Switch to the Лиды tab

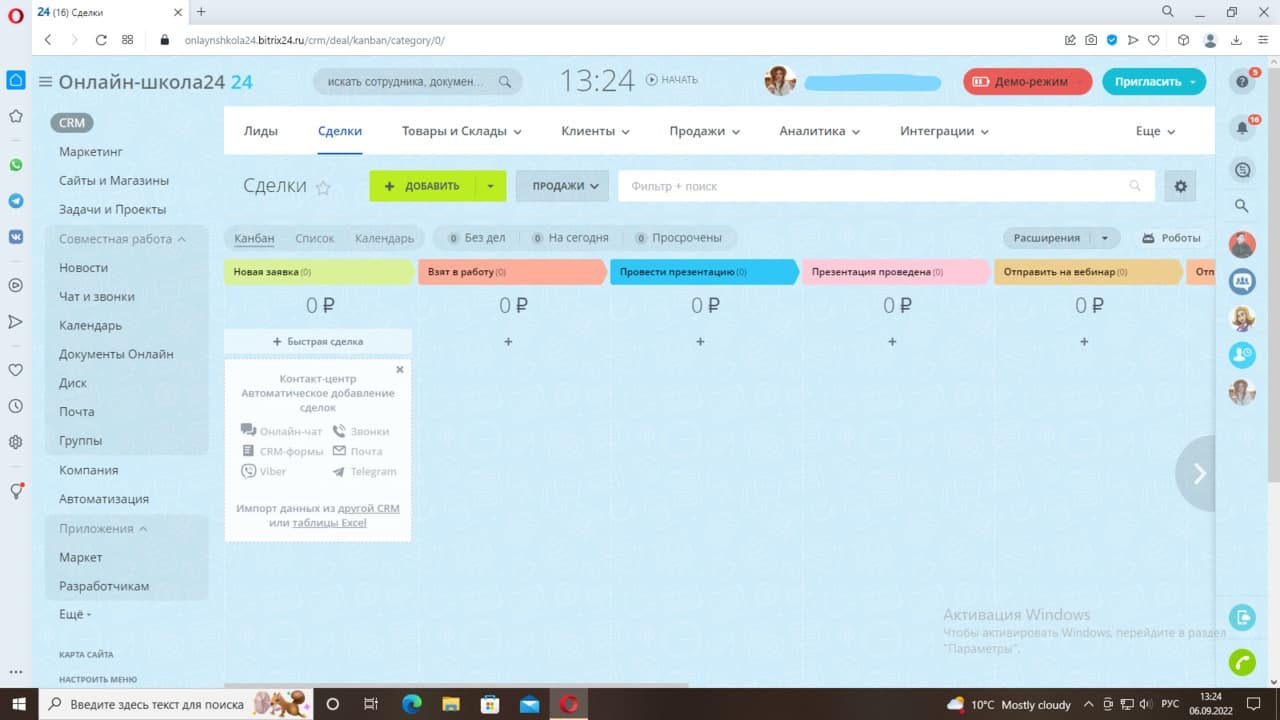point(261,131)
